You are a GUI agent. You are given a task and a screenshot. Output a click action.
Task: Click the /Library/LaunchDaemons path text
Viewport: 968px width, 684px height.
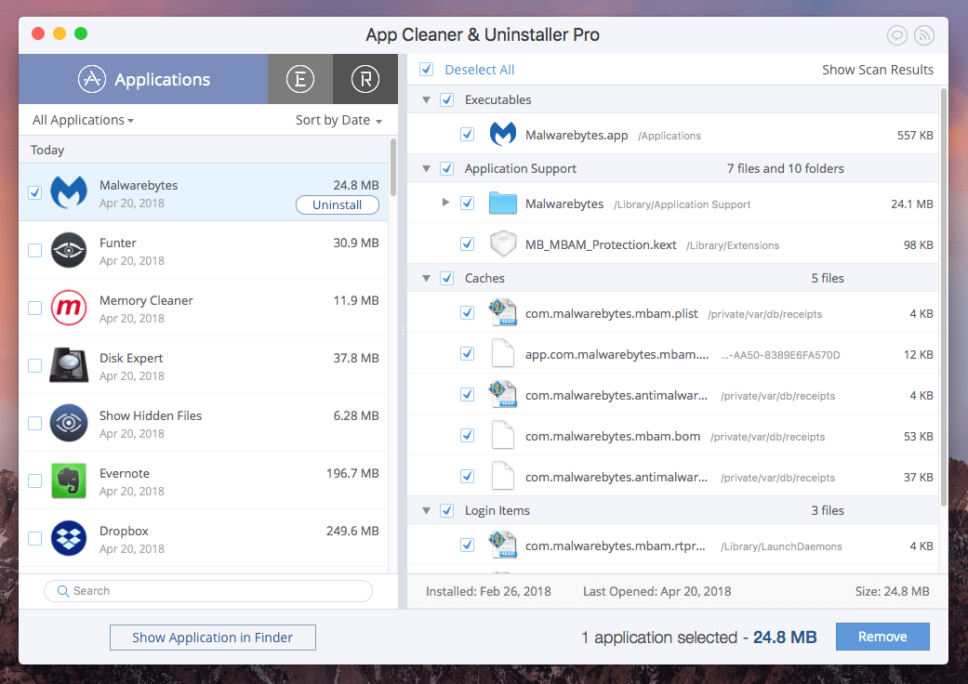781,546
